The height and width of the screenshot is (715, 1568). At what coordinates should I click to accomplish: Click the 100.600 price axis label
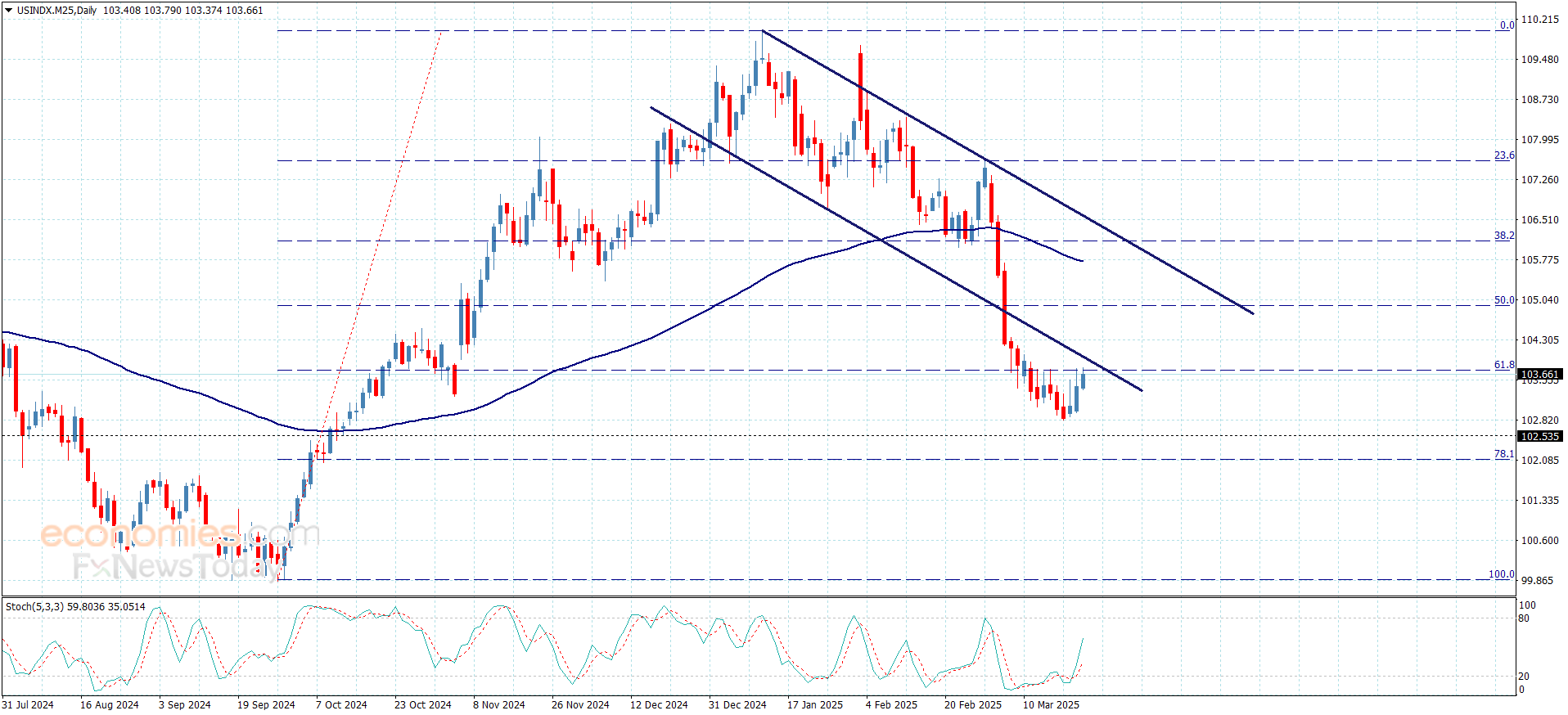click(1539, 541)
